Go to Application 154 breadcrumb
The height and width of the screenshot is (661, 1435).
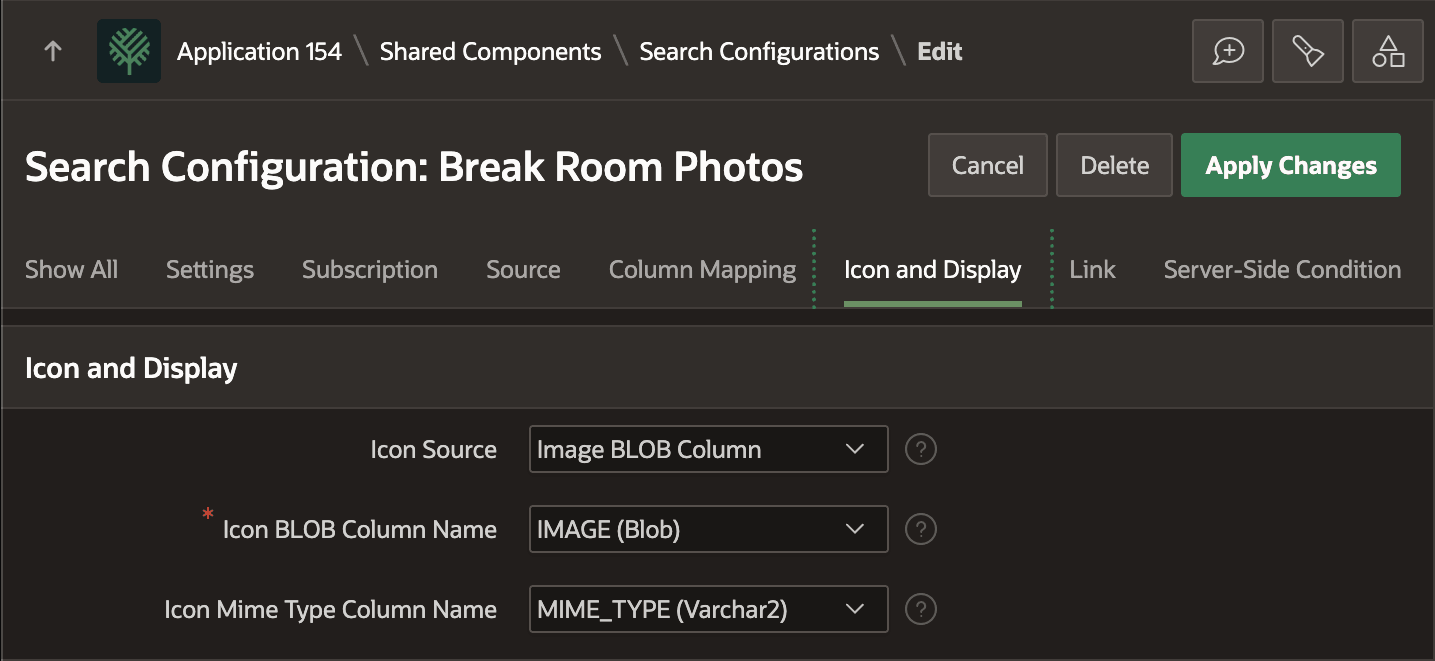point(259,51)
